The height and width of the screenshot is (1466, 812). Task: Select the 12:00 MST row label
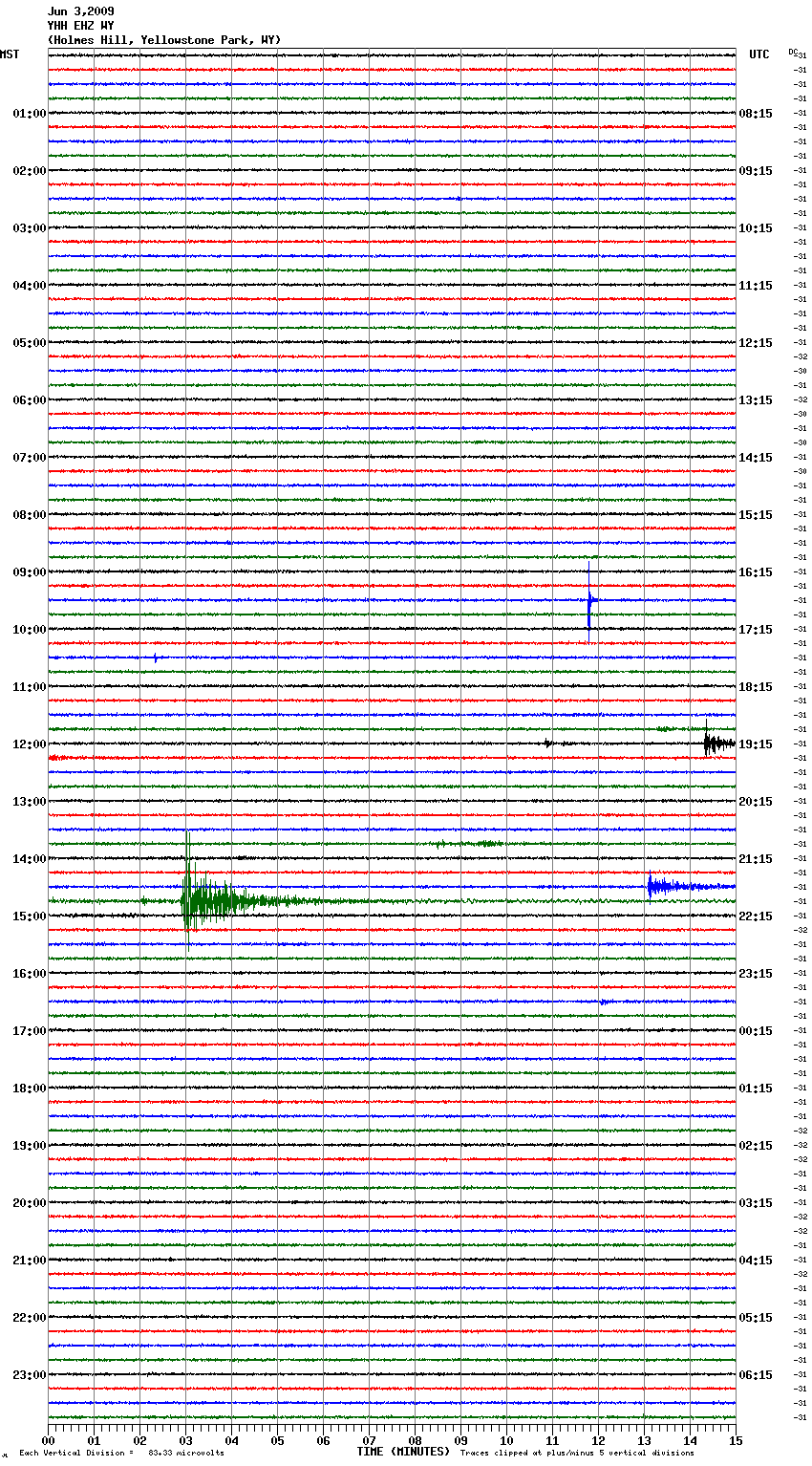30,744
